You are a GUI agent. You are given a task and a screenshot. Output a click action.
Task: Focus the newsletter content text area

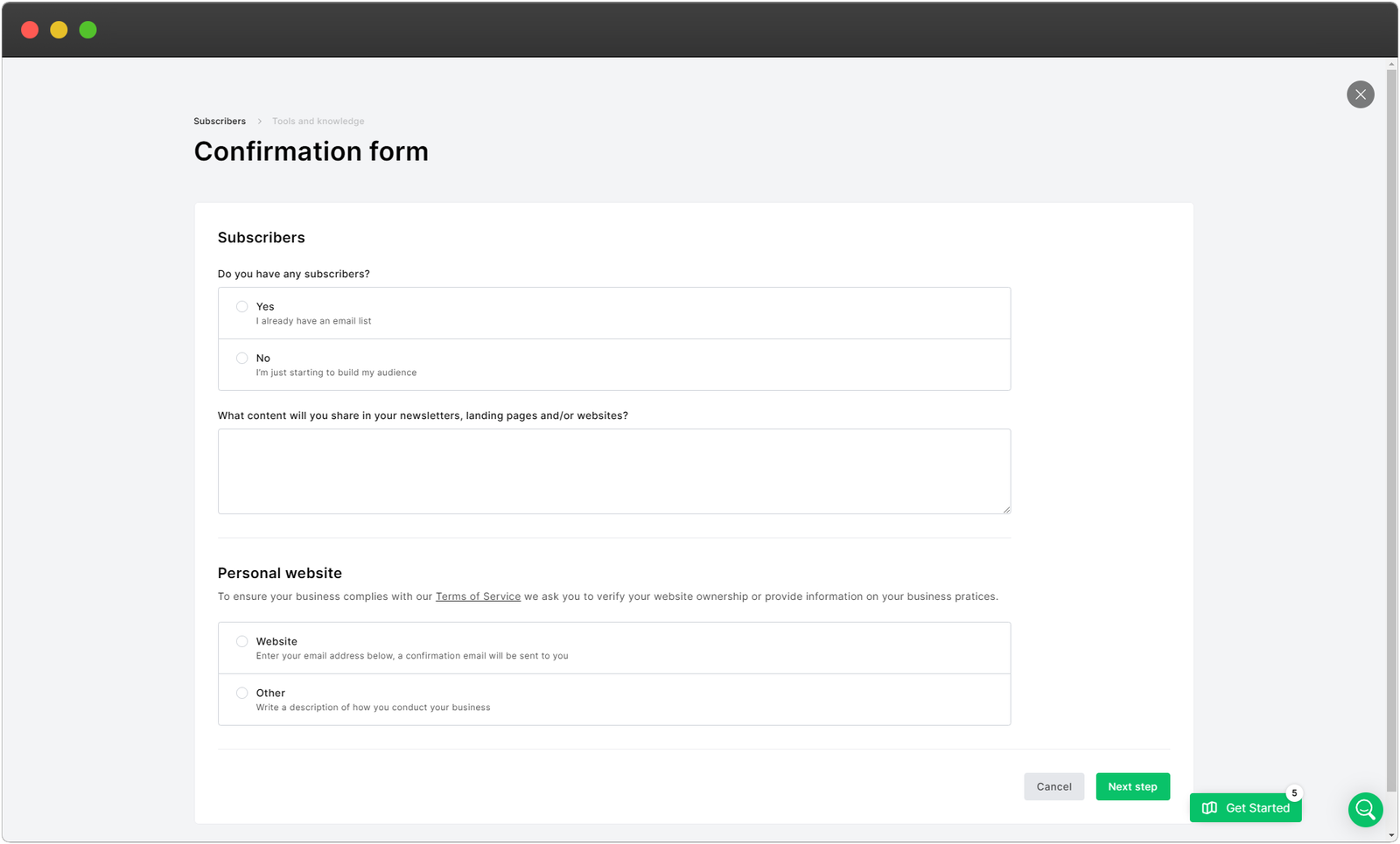613,471
